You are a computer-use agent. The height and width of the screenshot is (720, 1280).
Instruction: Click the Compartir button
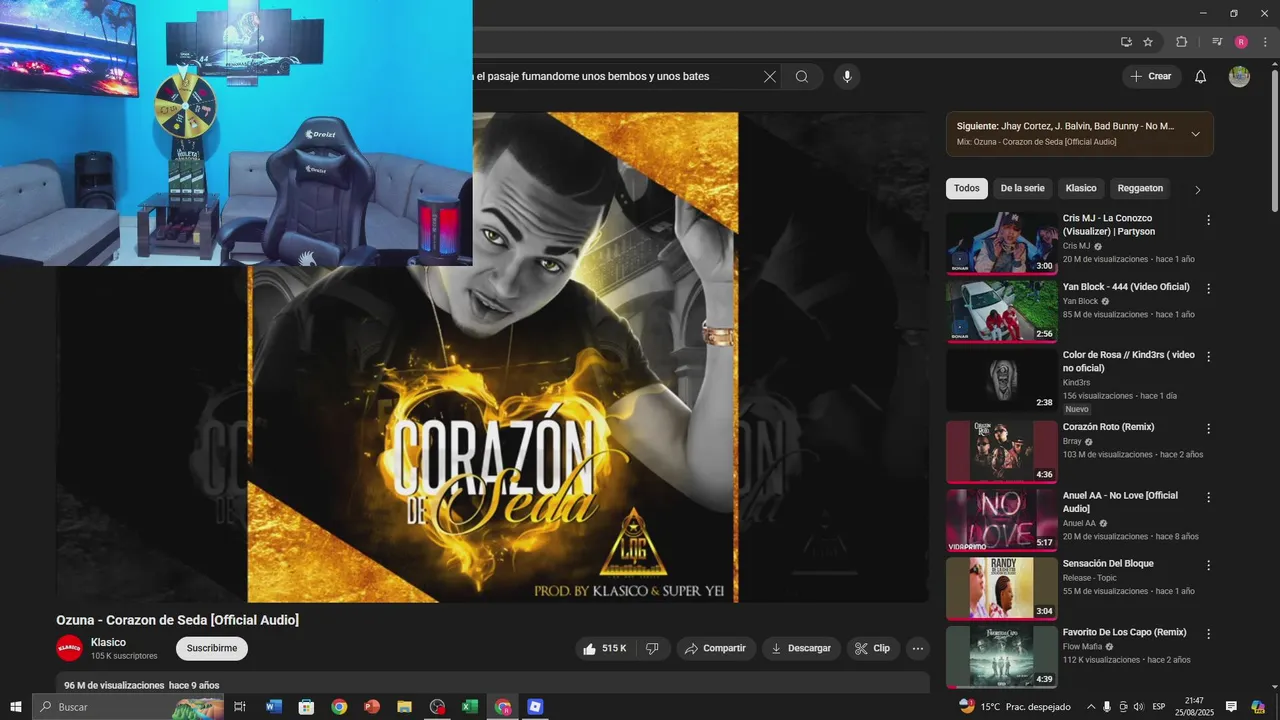(x=716, y=649)
